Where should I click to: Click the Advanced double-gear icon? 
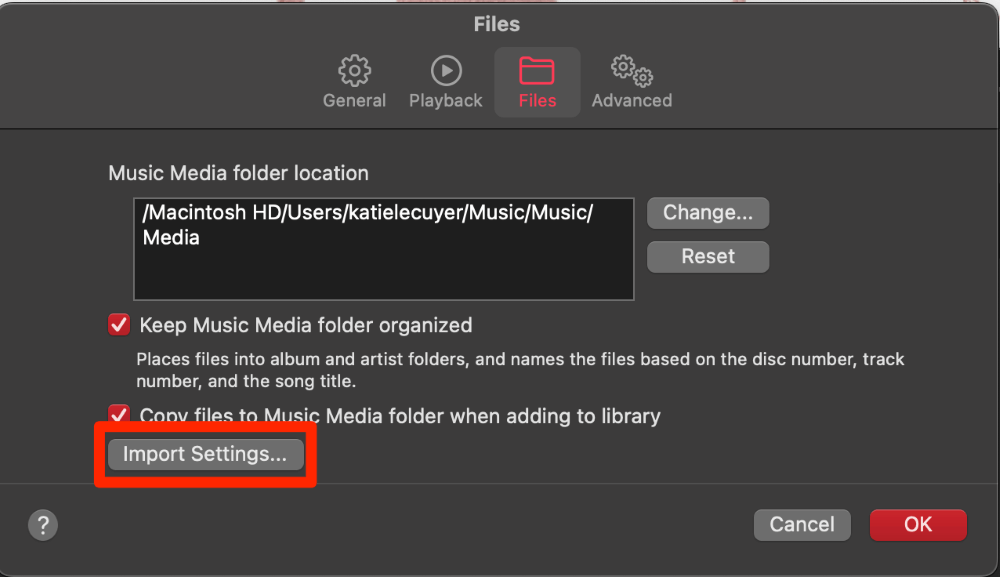pos(632,71)
